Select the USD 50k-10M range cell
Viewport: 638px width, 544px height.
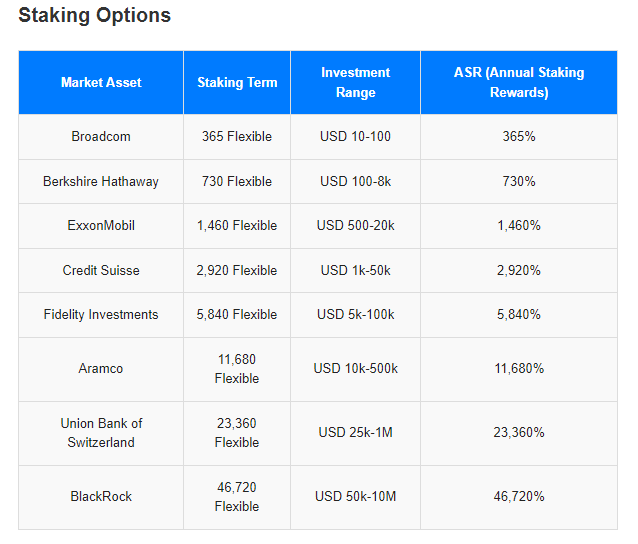point(355,497)
